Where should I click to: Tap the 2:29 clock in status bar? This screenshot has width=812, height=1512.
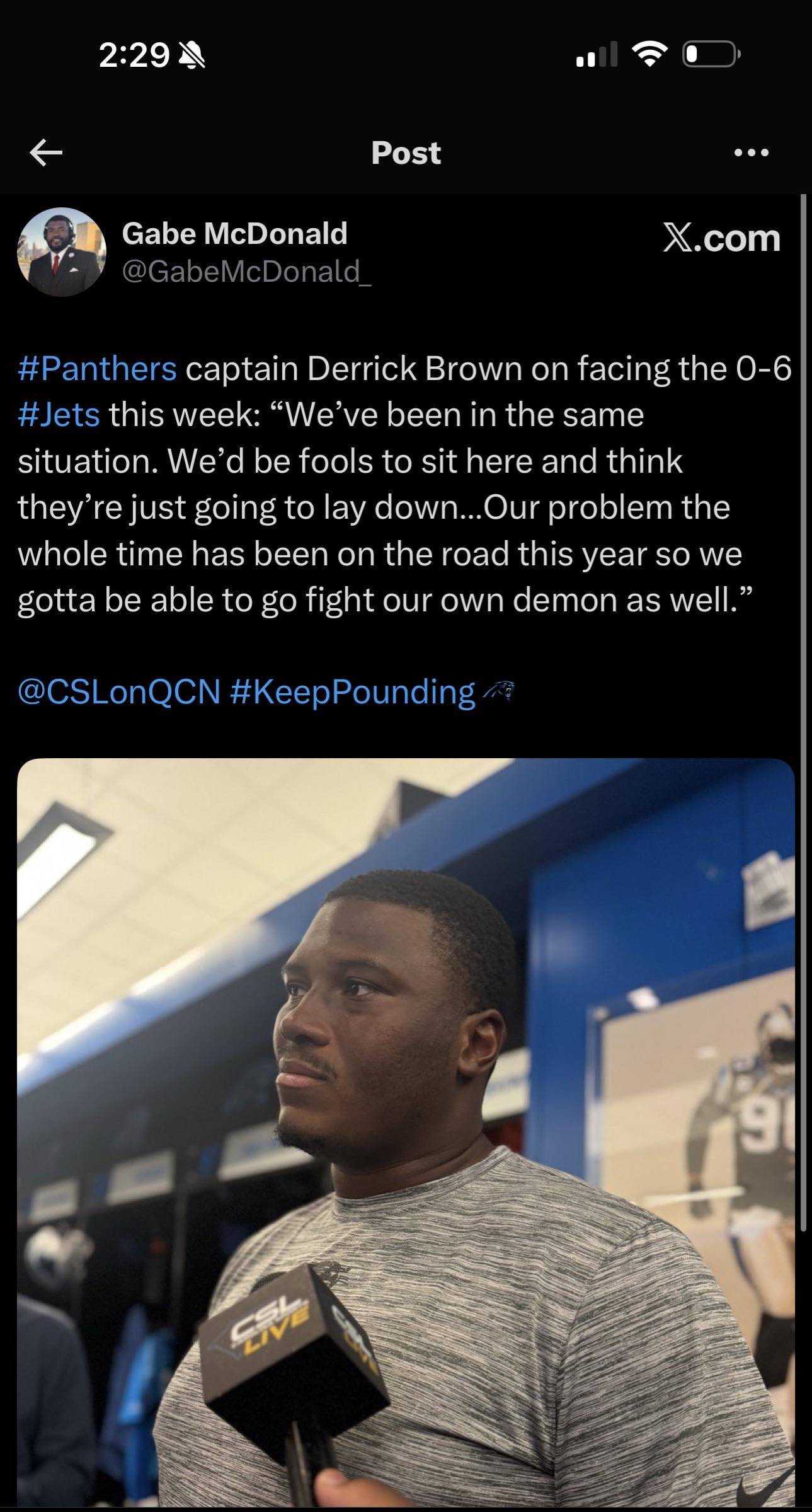(x=134, y=56)
